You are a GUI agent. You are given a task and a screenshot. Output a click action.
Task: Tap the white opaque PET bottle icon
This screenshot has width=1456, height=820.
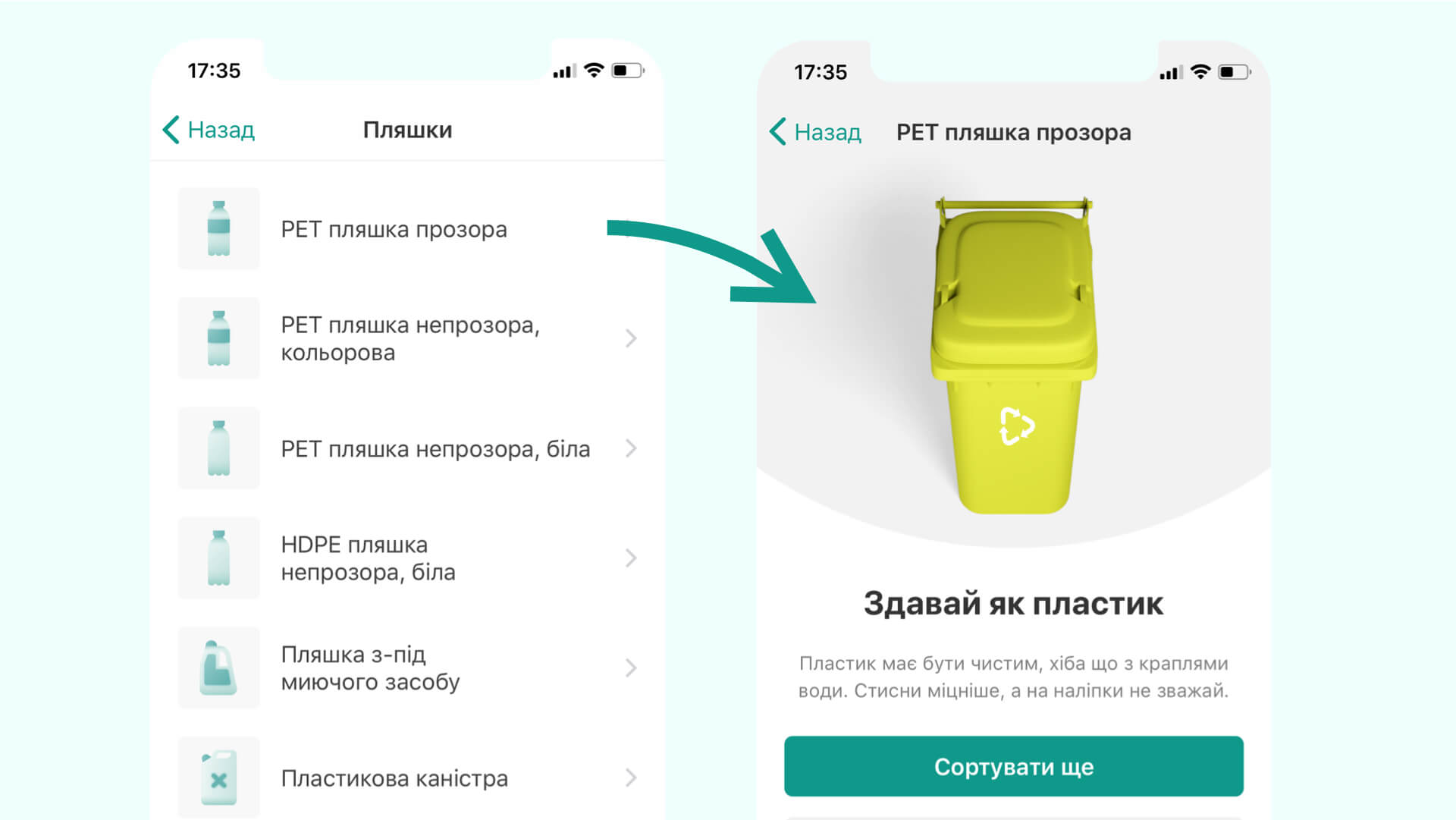click(218, 448)
